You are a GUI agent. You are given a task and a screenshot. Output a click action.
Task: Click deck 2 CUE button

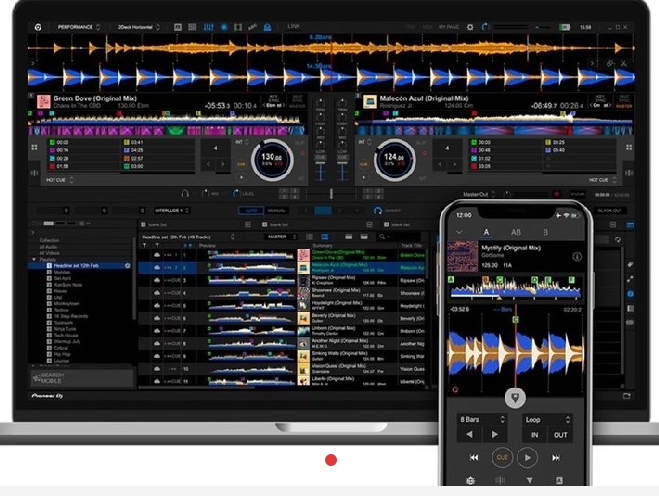coord(364,164)
